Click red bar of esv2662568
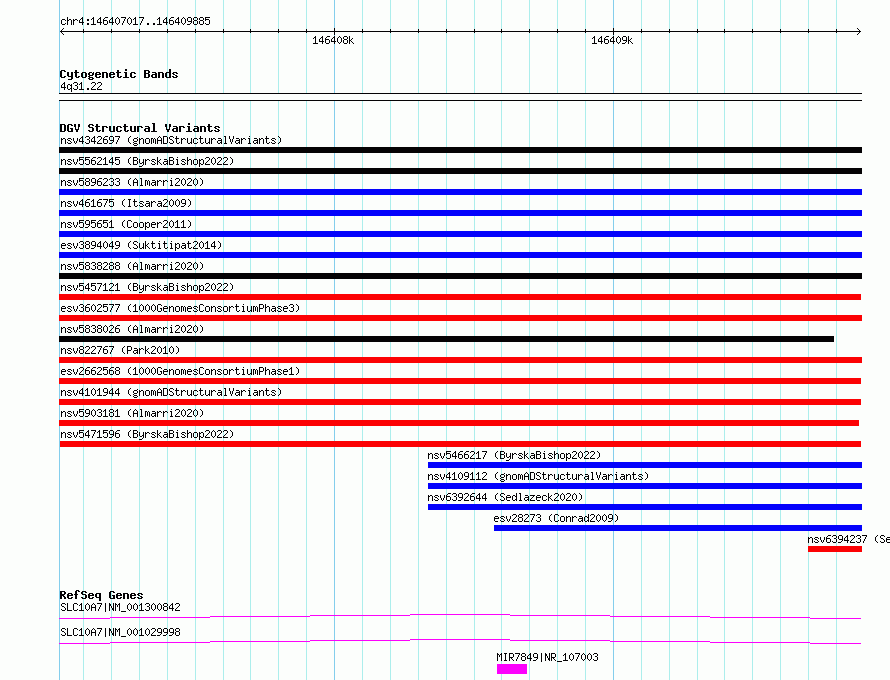Screen dimensions: 890x680 click(460, 381)
